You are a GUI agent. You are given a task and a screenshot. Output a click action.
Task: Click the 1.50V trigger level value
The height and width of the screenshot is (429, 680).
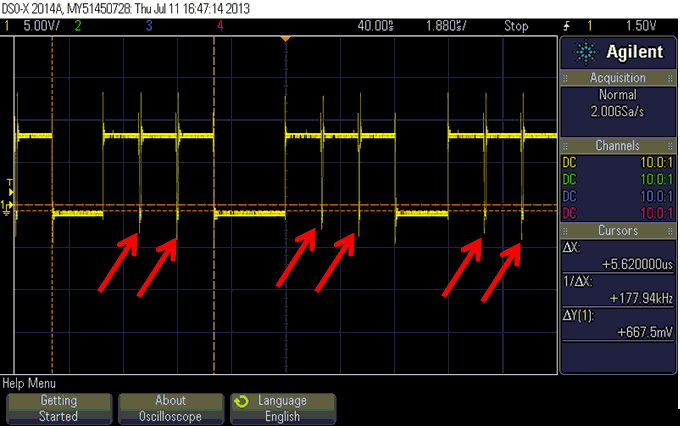click(641, 26)
